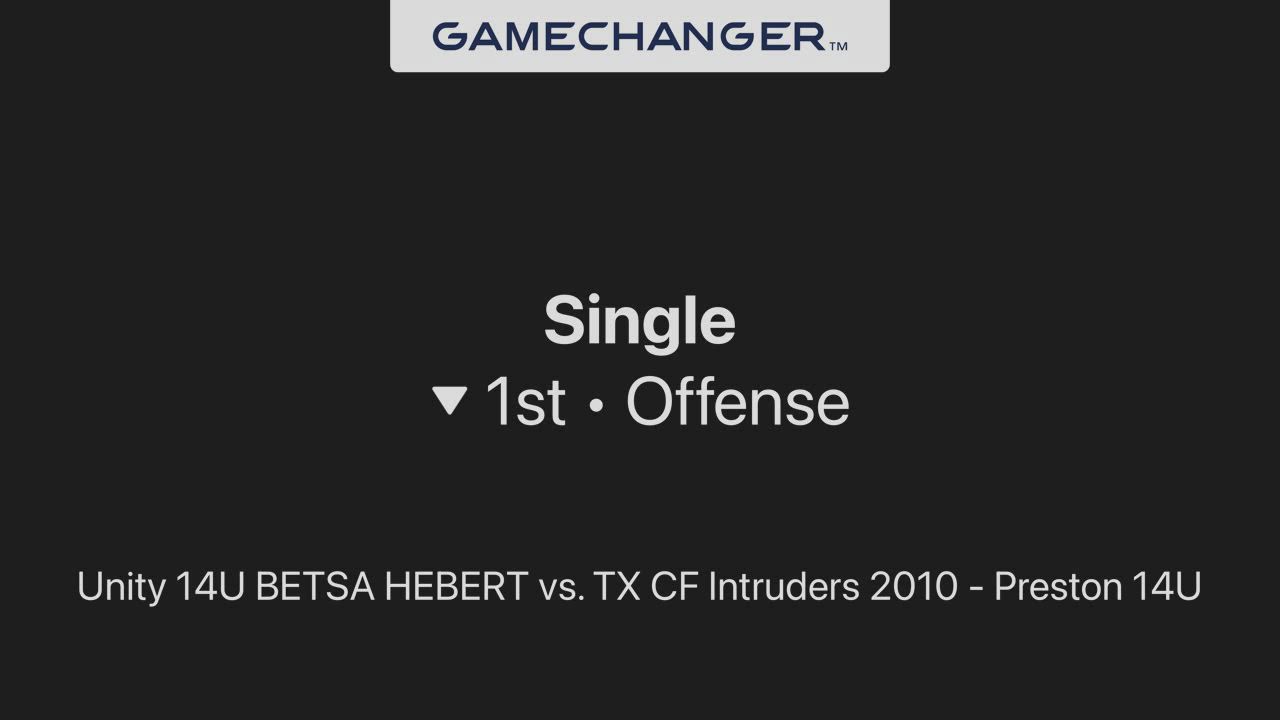The height and width of the screenshot is (720, 1280).
Task: Select the "Single" play title
Action: 639,321
